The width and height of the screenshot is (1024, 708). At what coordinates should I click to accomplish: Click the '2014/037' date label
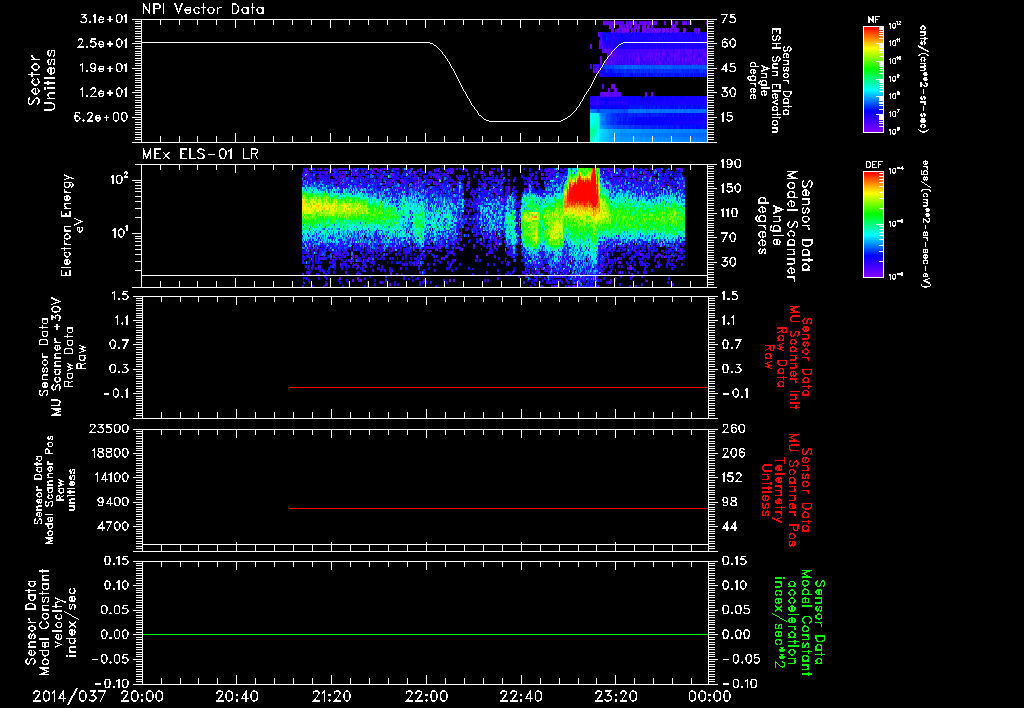point(69,696)
